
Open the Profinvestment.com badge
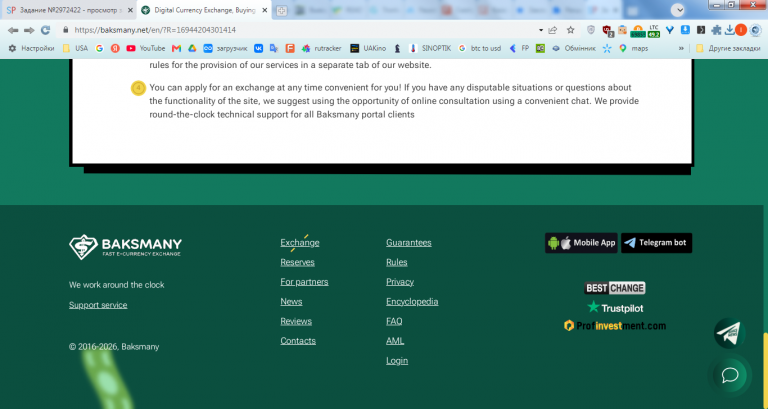615,326
